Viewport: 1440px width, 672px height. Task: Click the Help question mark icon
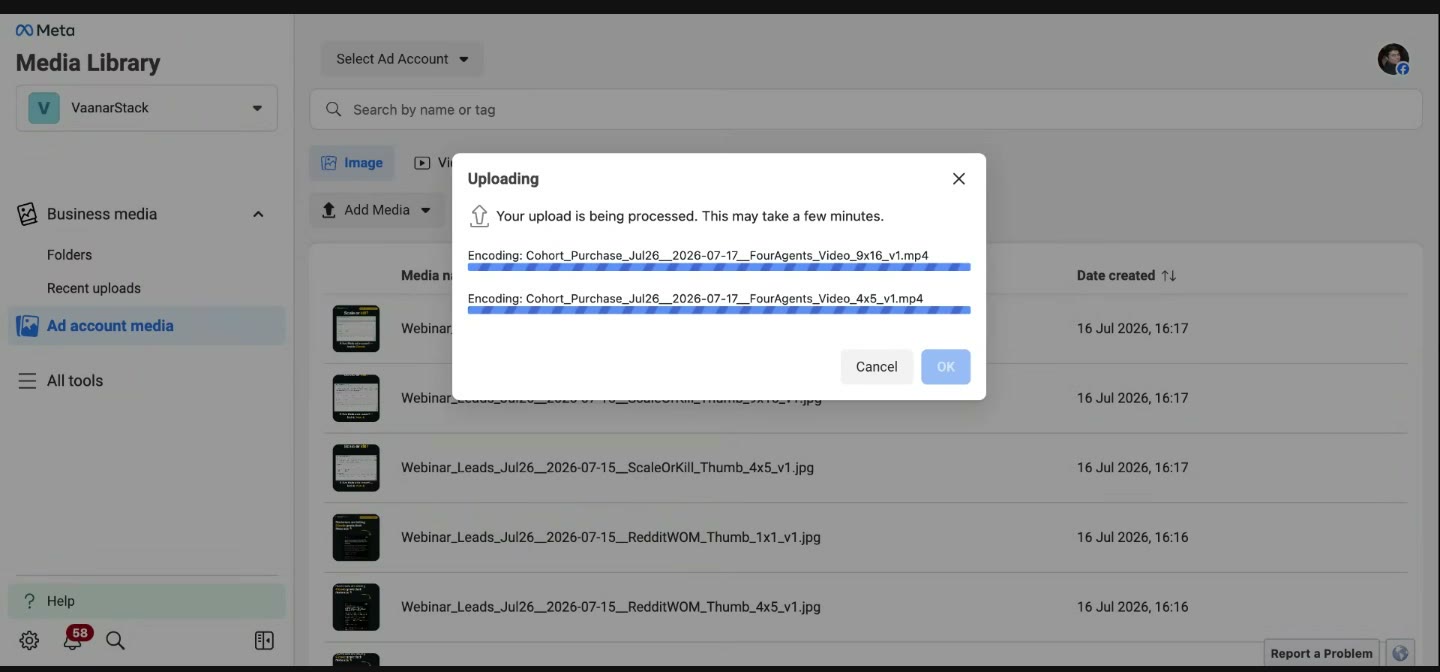click(29, 601)
